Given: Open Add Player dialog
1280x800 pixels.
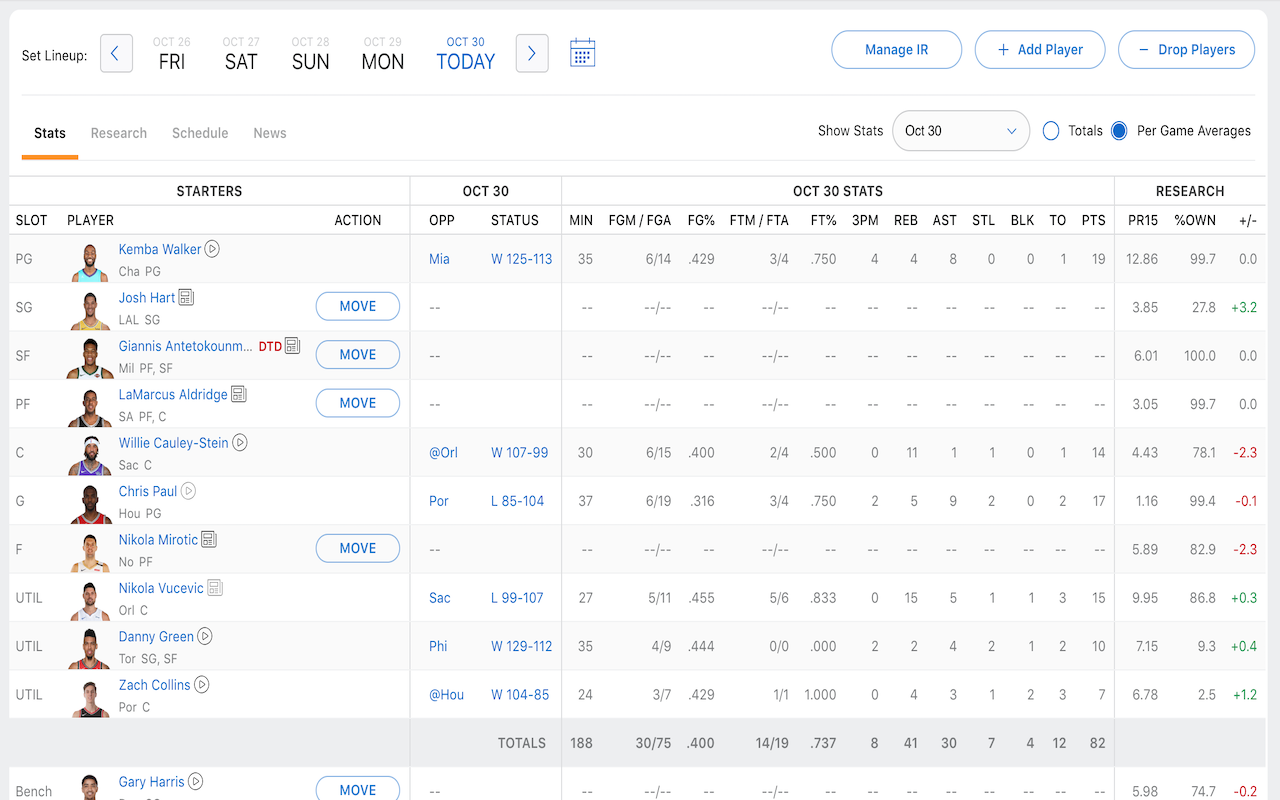Looking at the screenshot, I should [1040, 49].
